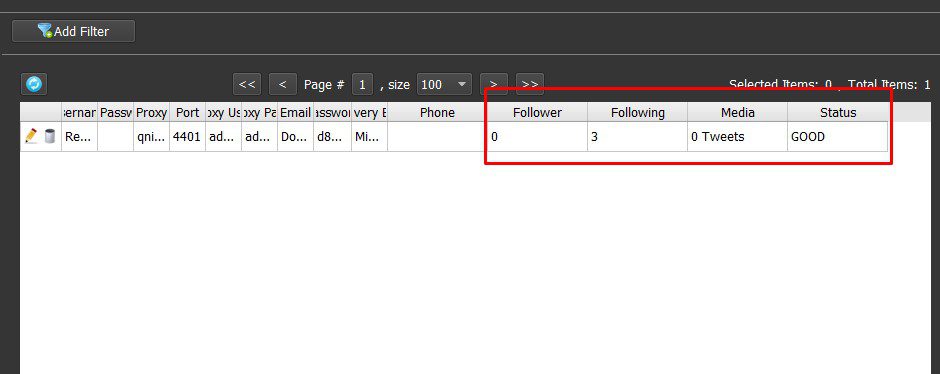Delete the account row with trash icon
This screenshot has height=374, width=940.
(x=50, y=137)
